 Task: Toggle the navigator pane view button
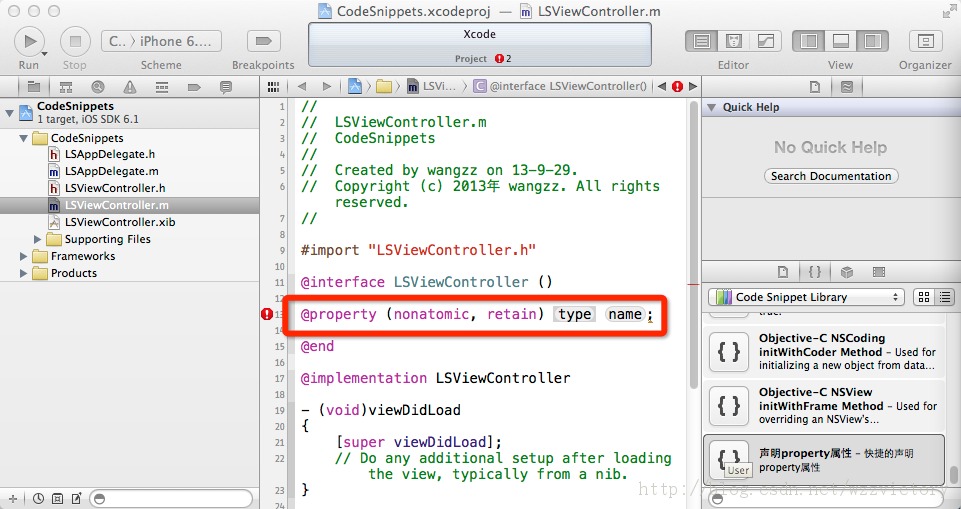808,41
